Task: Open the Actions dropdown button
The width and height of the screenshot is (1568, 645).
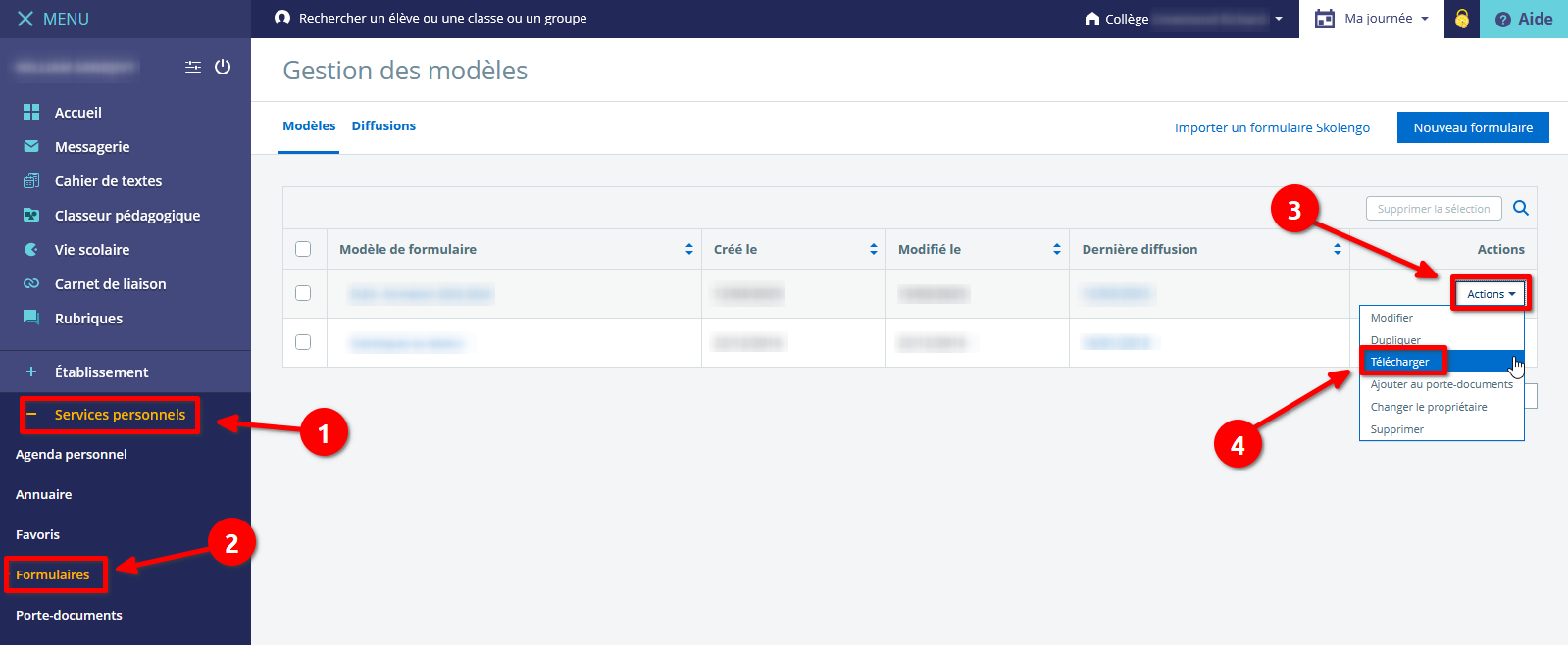Action: point(1490,294)
